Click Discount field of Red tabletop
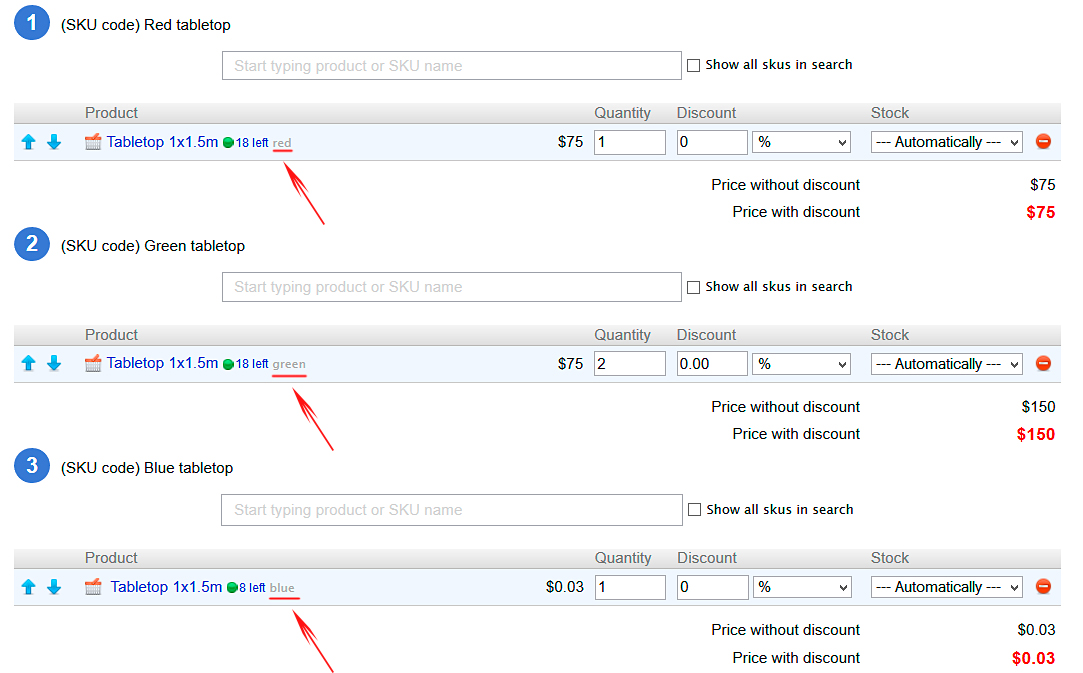1083x673 pixels. tap(712, 142)
